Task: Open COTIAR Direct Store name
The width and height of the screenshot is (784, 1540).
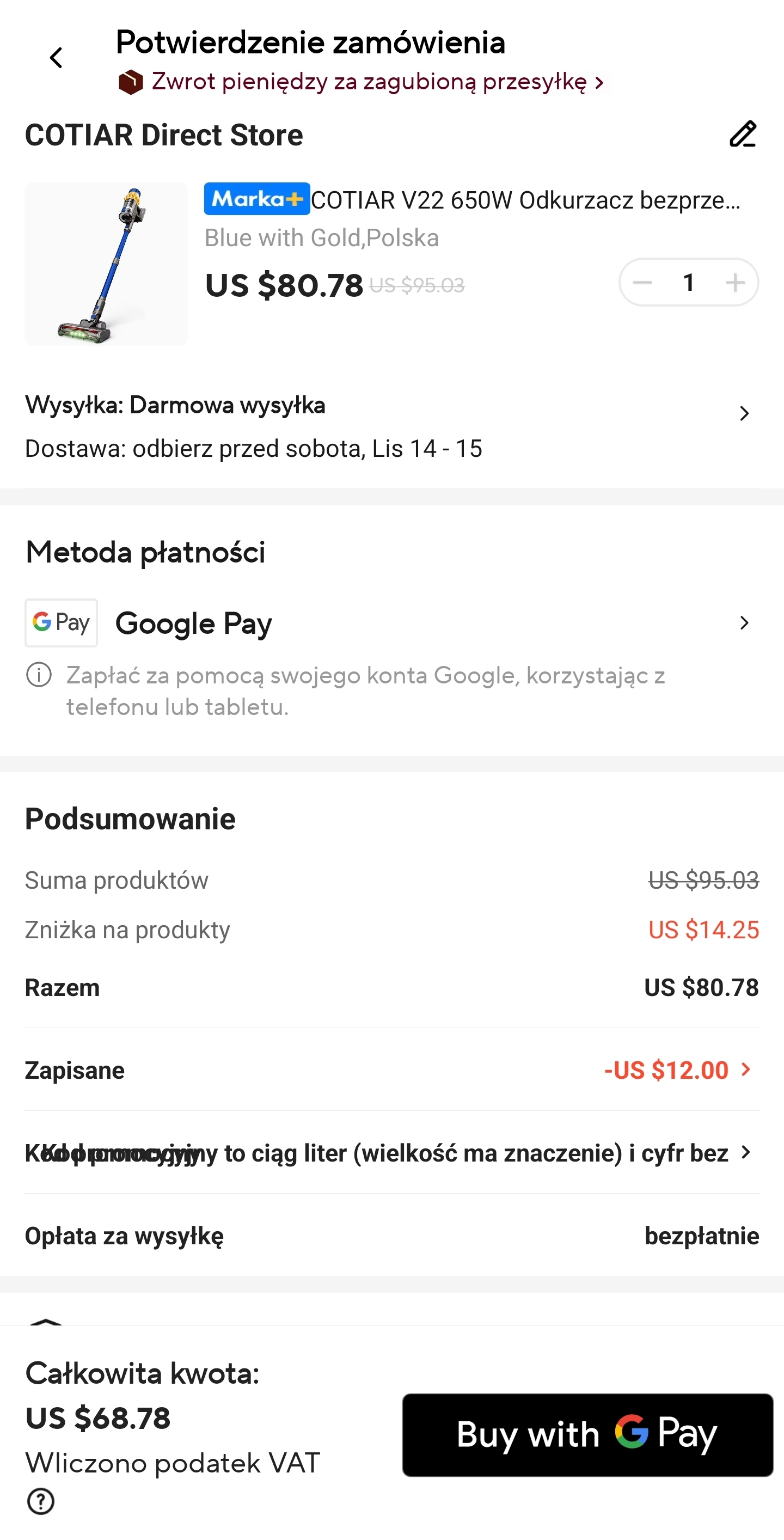Action: point(164,135)
